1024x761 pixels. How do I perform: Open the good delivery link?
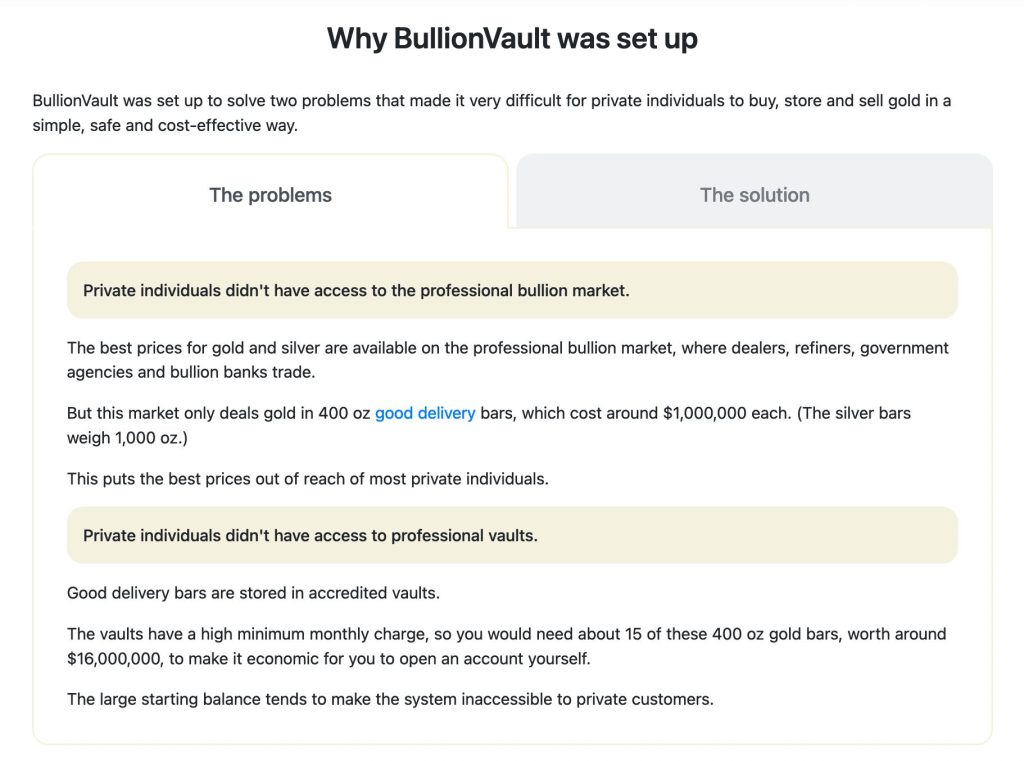coord(425,413)
